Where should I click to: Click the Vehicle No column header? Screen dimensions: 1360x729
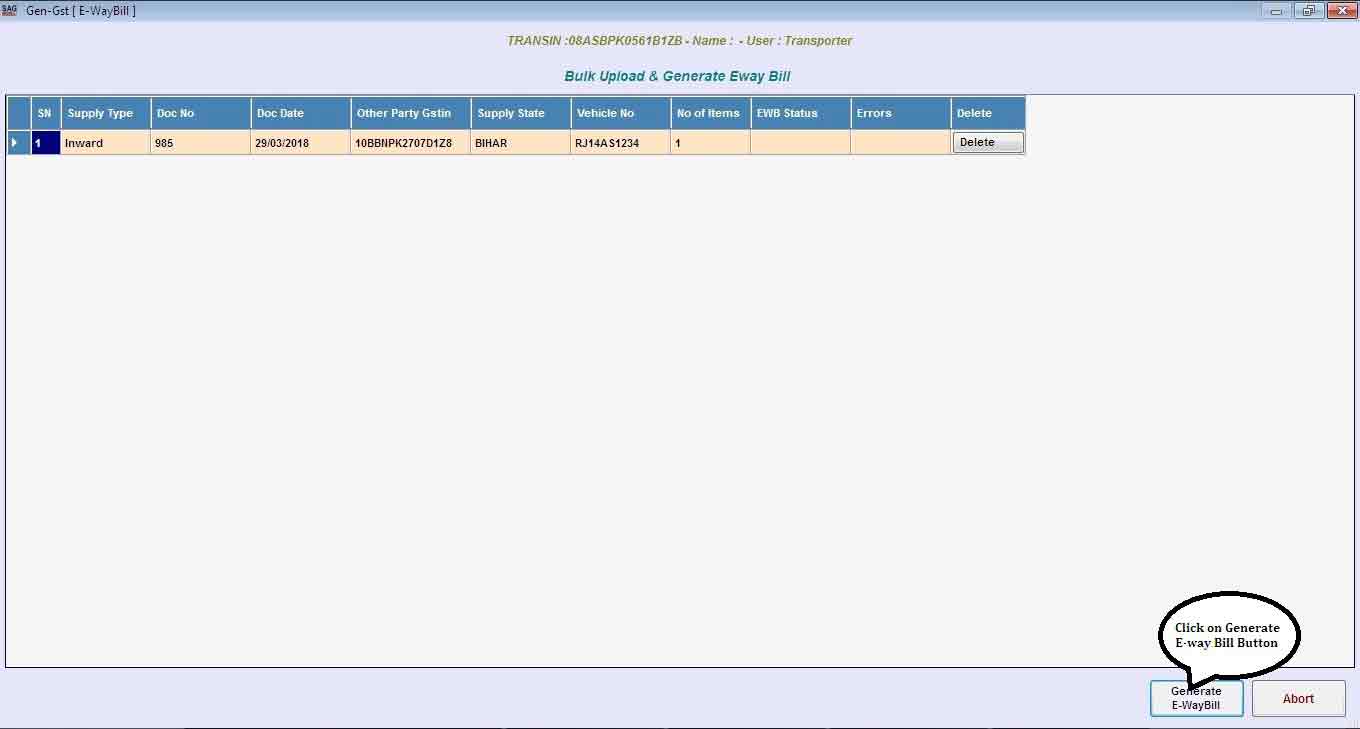(620, 113)
